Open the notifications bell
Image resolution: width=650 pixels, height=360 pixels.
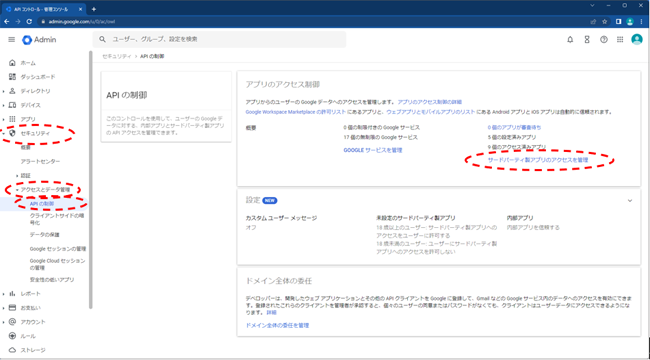tap(570, 40)
